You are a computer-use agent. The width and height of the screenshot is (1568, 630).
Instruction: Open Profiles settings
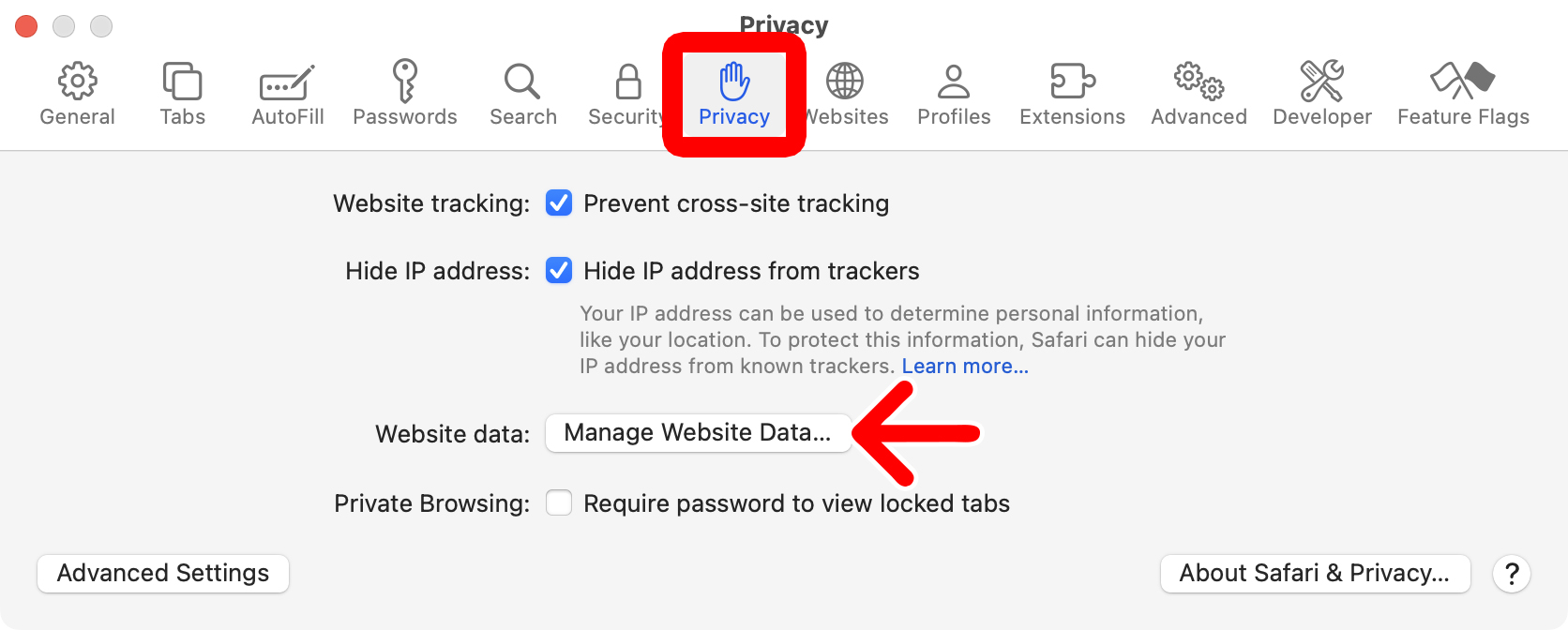(953, 91)
